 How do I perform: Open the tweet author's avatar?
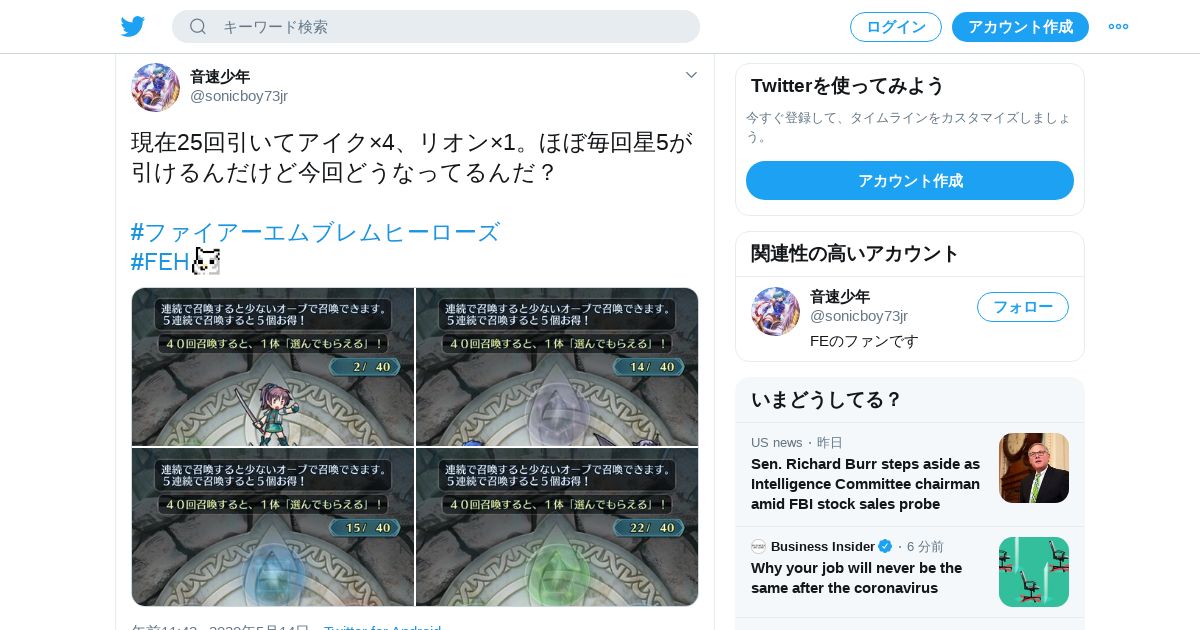tap(155, 87)
